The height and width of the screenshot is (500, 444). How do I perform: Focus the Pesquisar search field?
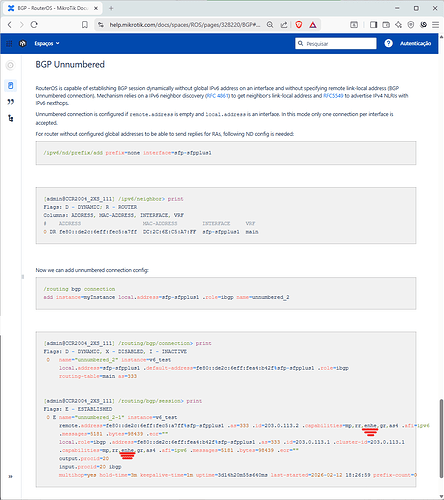[336, 43]
